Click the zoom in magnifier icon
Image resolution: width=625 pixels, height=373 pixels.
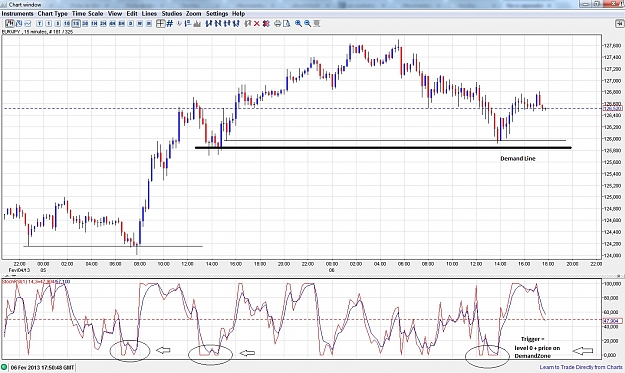point(299,24)
